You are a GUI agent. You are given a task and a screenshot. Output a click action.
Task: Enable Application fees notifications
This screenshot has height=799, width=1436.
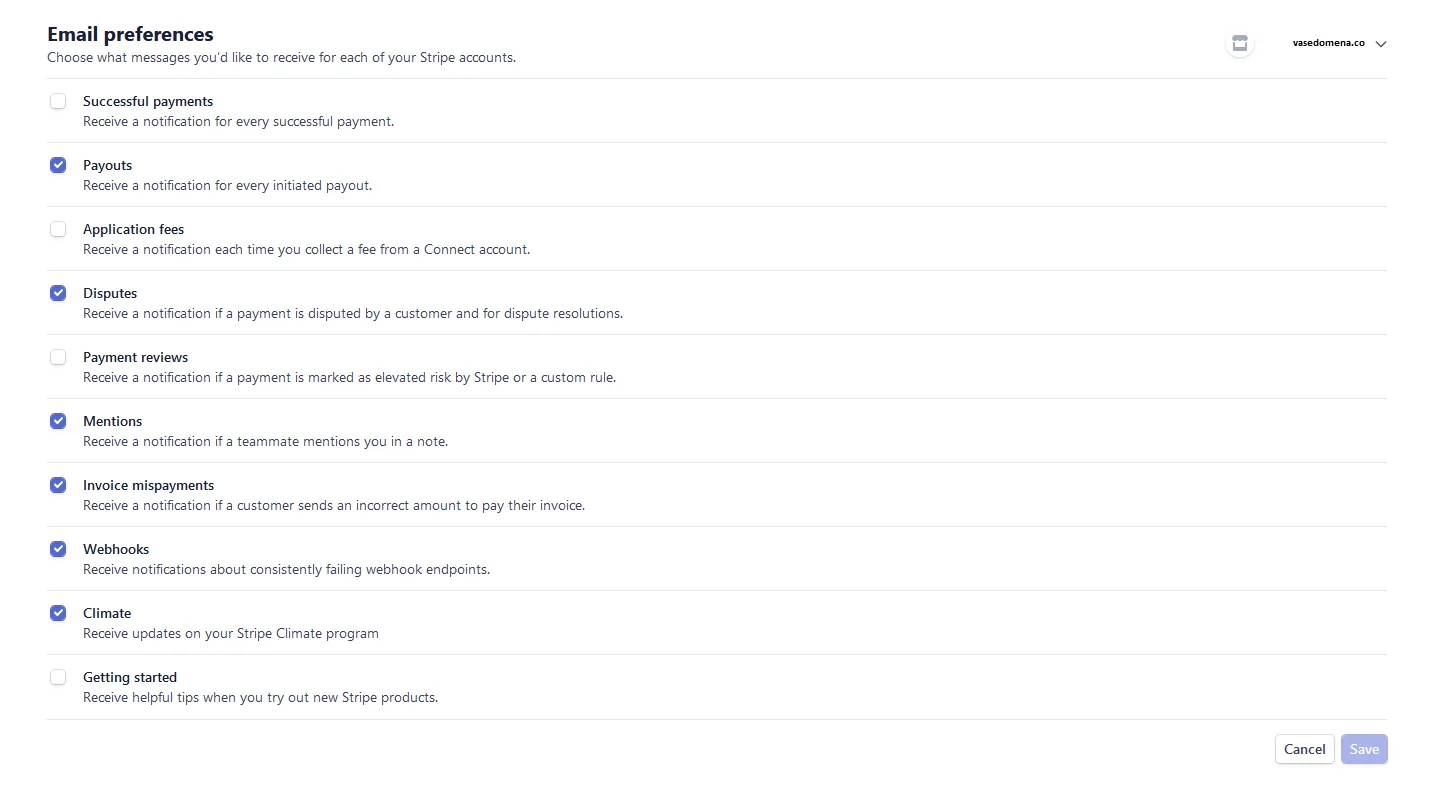(x=58, y=229)
